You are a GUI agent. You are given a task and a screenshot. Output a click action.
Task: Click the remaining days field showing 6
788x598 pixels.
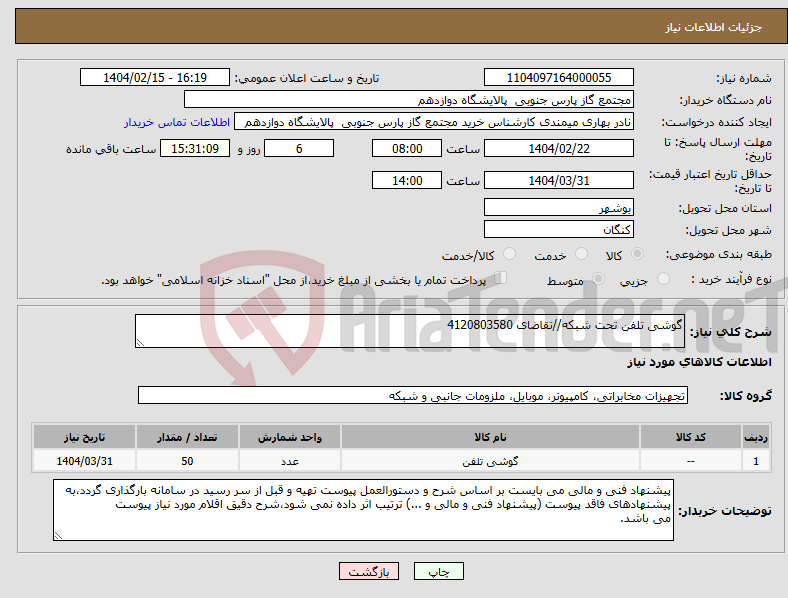[299, 148]
